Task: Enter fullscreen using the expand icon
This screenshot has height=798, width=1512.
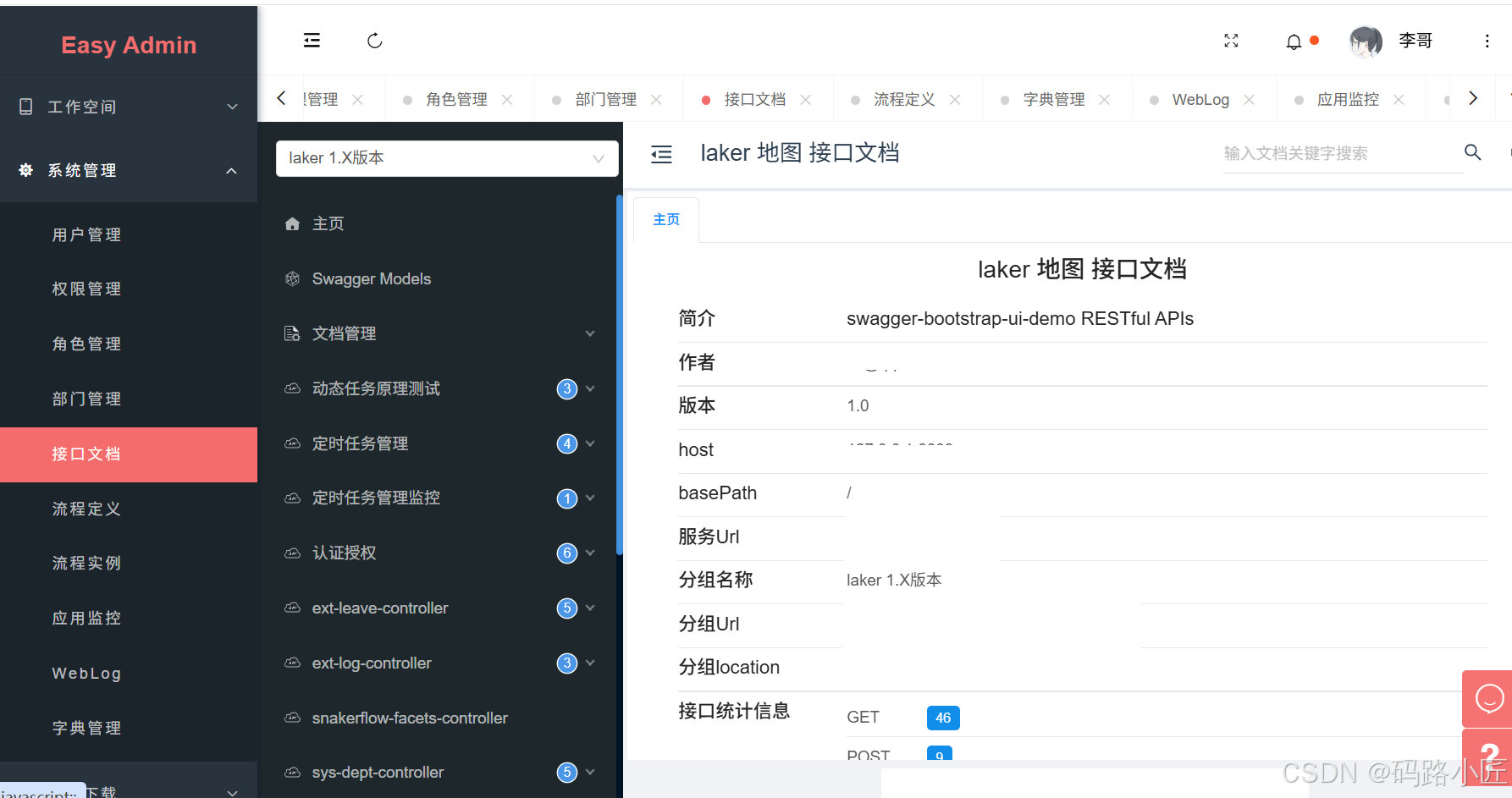Action: click(1231, 40)
